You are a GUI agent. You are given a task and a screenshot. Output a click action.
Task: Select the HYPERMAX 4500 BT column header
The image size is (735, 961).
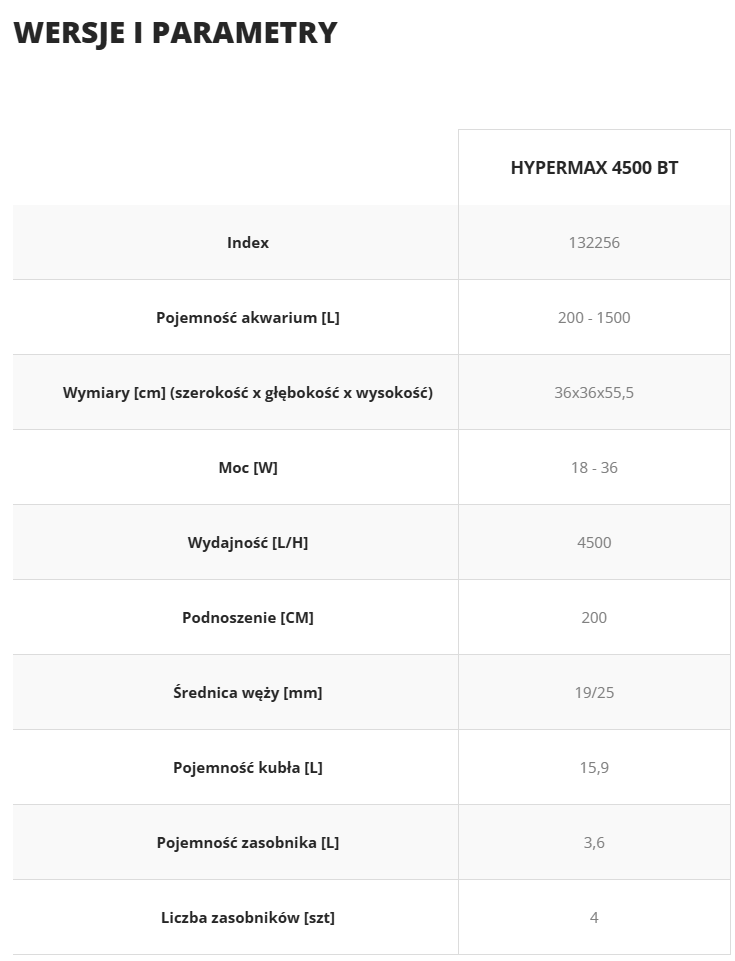click(594, 168)
